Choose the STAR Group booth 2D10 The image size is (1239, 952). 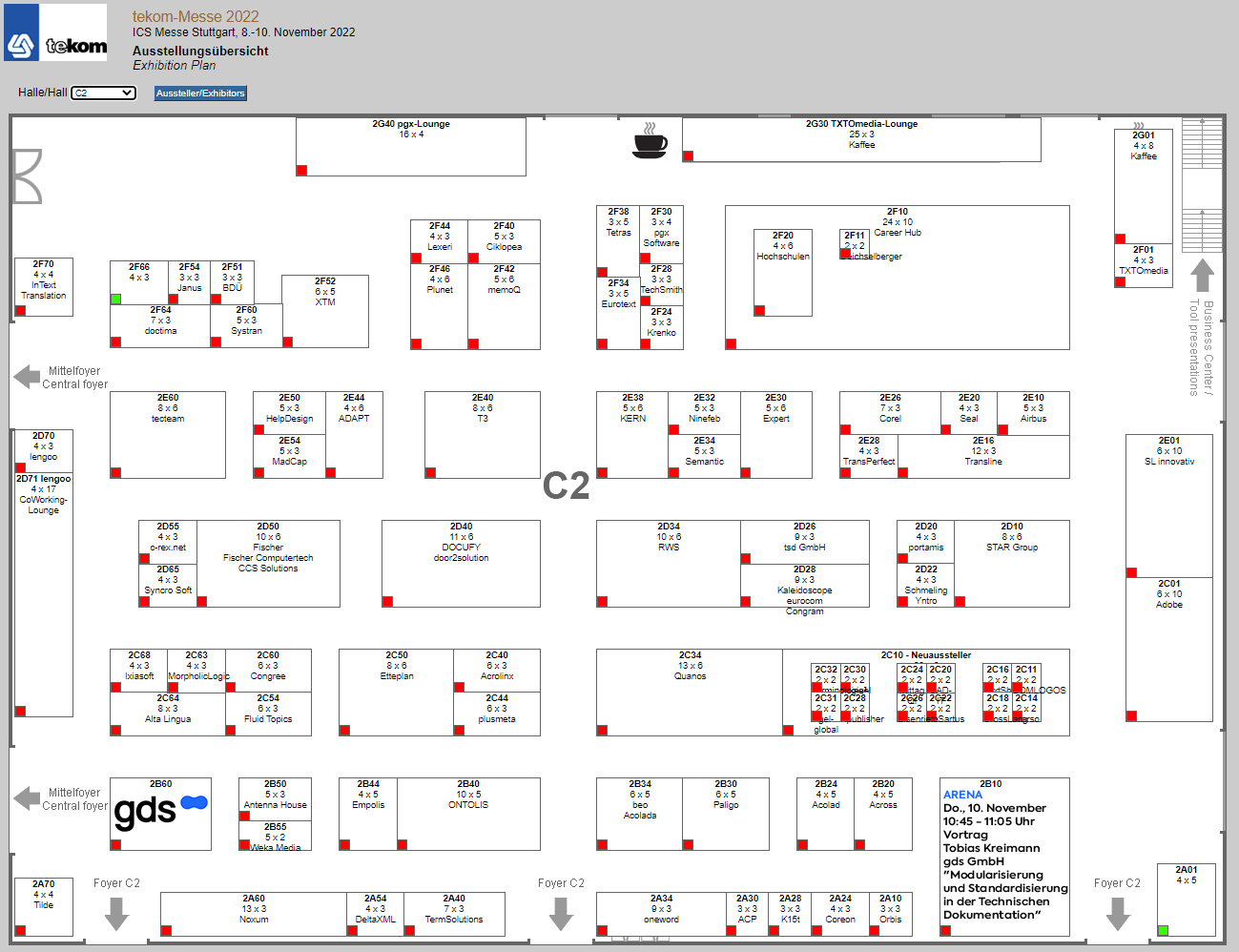coord(1012,564)
